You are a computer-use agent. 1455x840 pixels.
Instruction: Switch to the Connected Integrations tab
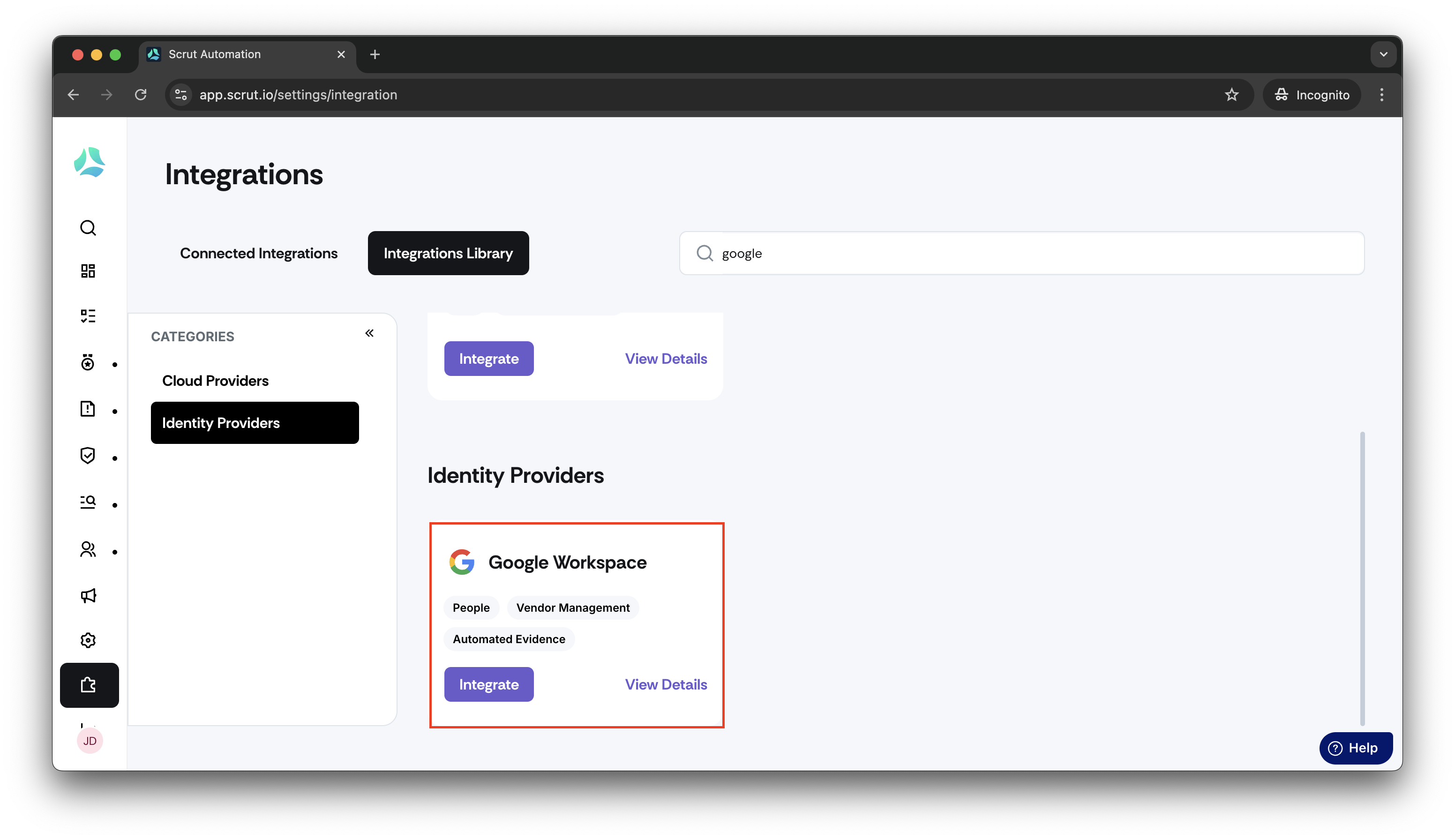pyautogui.click(x=258, y=253)
